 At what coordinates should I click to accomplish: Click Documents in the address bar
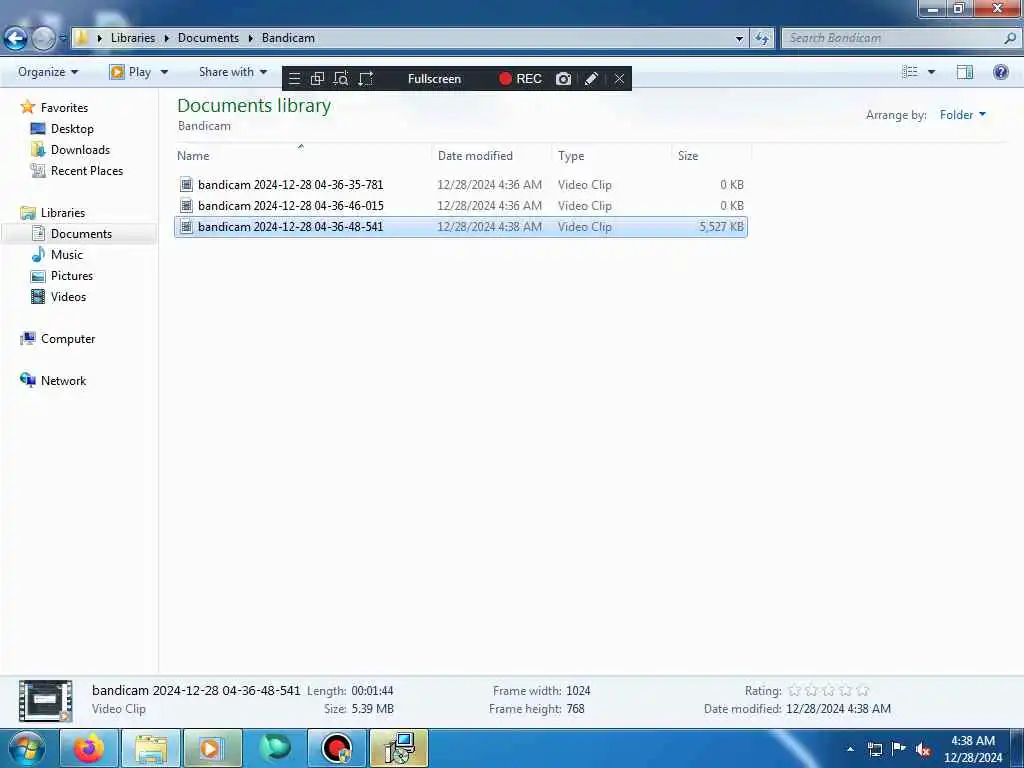point(208,38)
